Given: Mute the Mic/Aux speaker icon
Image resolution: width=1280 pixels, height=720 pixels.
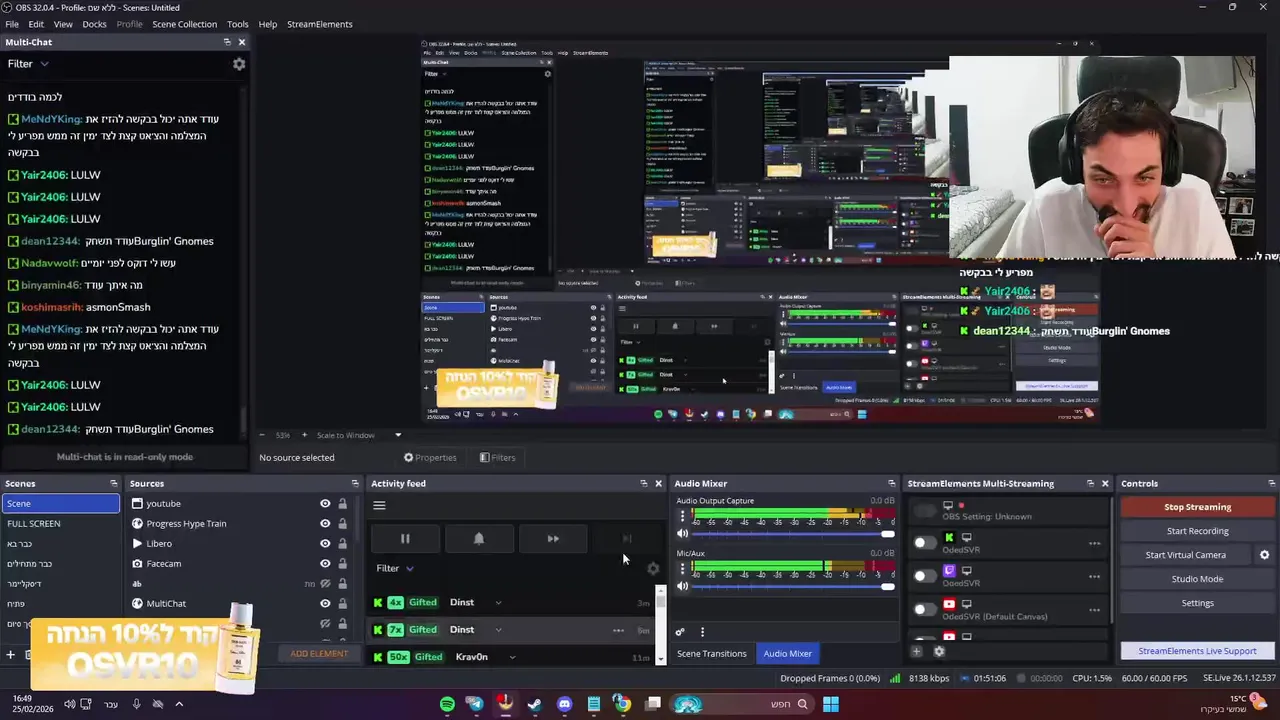Looking at the screenshot, I should 683,586.
